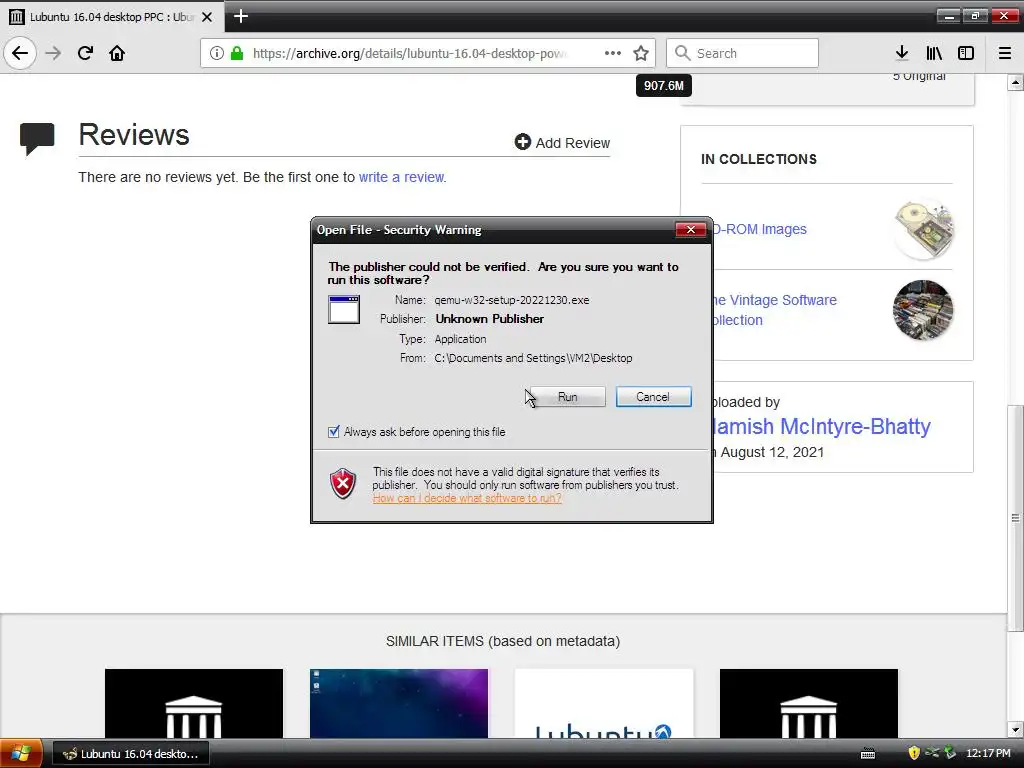
Task: Click the qemu-w32-setup-20221230.exe file name
Action: [x=512, y=300]
